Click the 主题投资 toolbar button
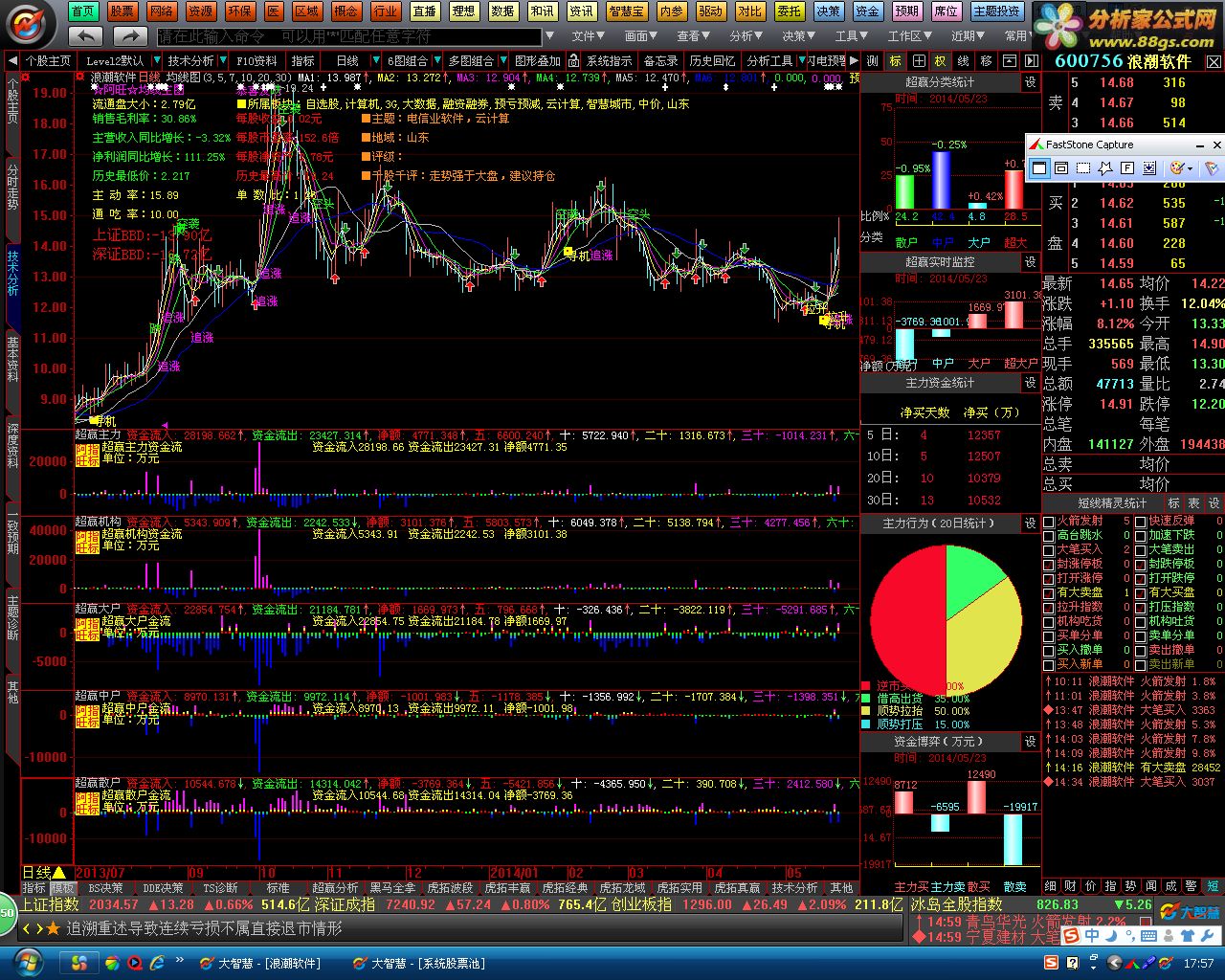 pyautogui.click(x=996, y=11)
